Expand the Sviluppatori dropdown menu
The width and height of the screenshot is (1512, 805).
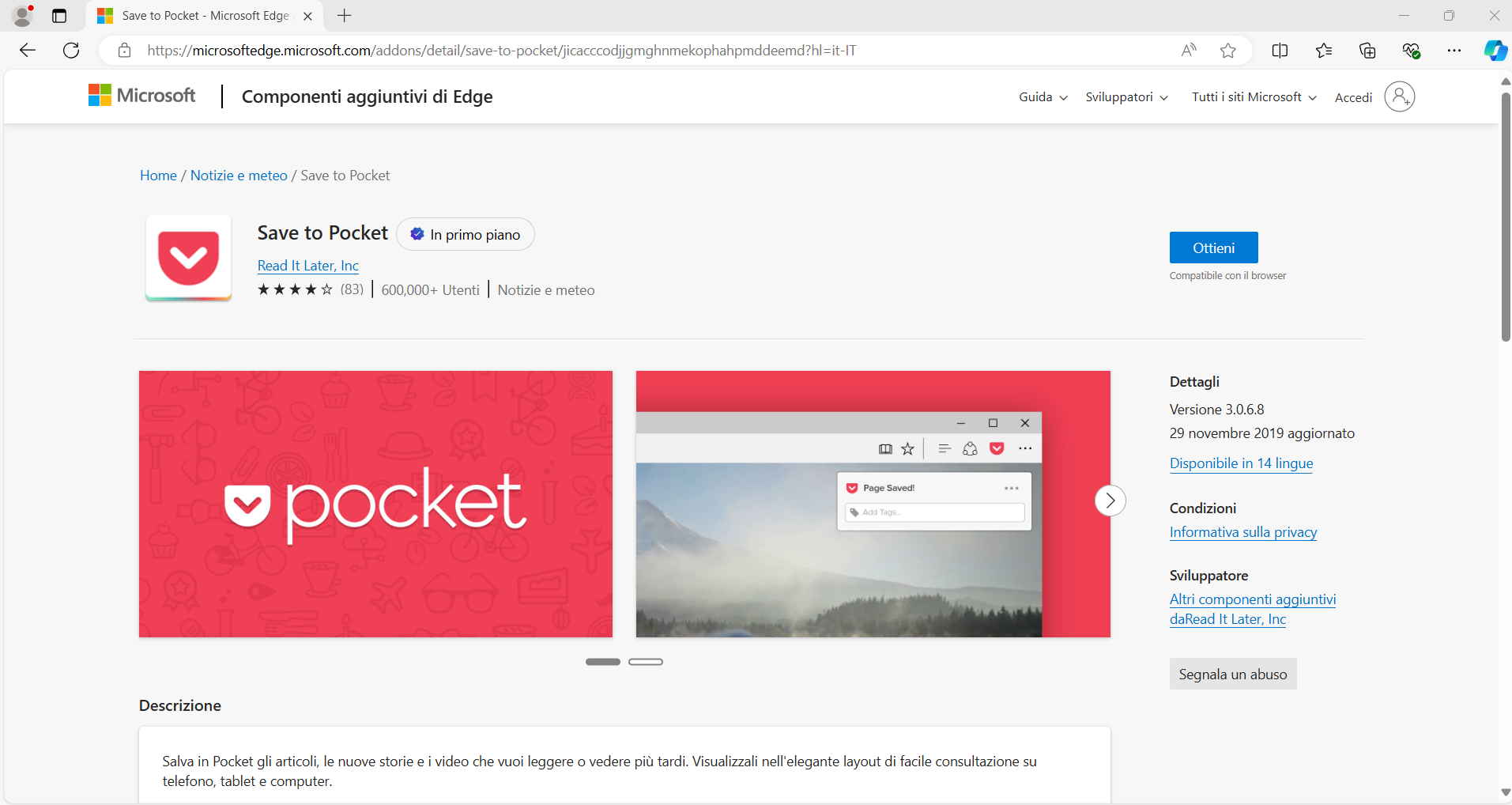tap(1126, 96)
